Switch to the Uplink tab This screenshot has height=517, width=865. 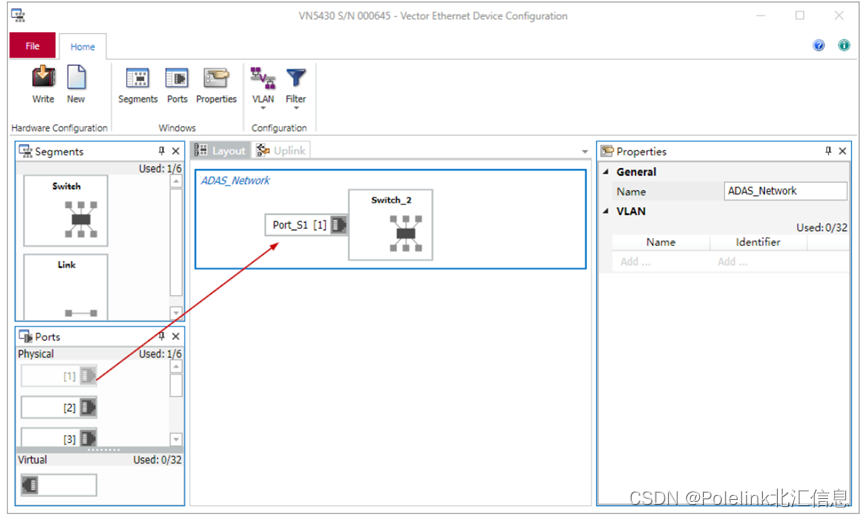click(x=282, y=150)
